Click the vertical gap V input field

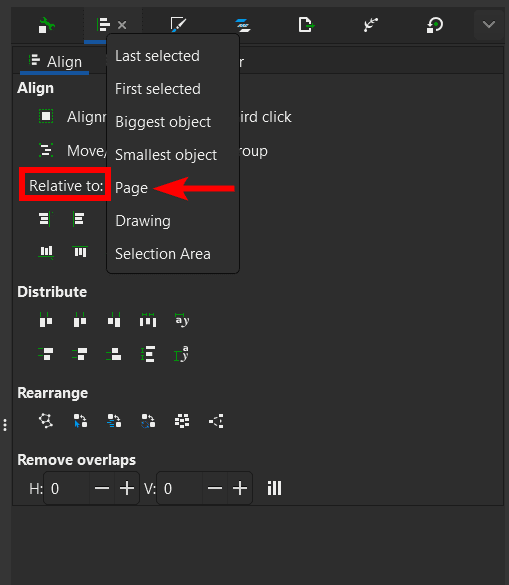(x=179, y=488)
